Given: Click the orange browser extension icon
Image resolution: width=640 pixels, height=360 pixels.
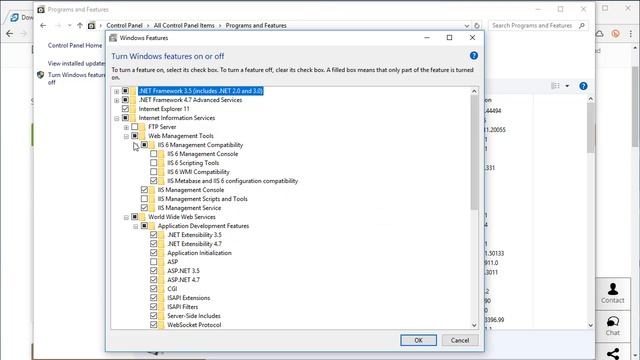Looking at the screenshot, I should pos(616,33).
